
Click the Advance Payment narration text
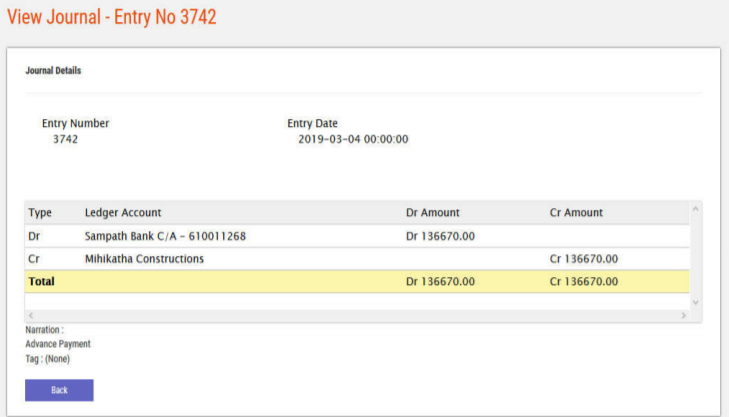point(58,344)
